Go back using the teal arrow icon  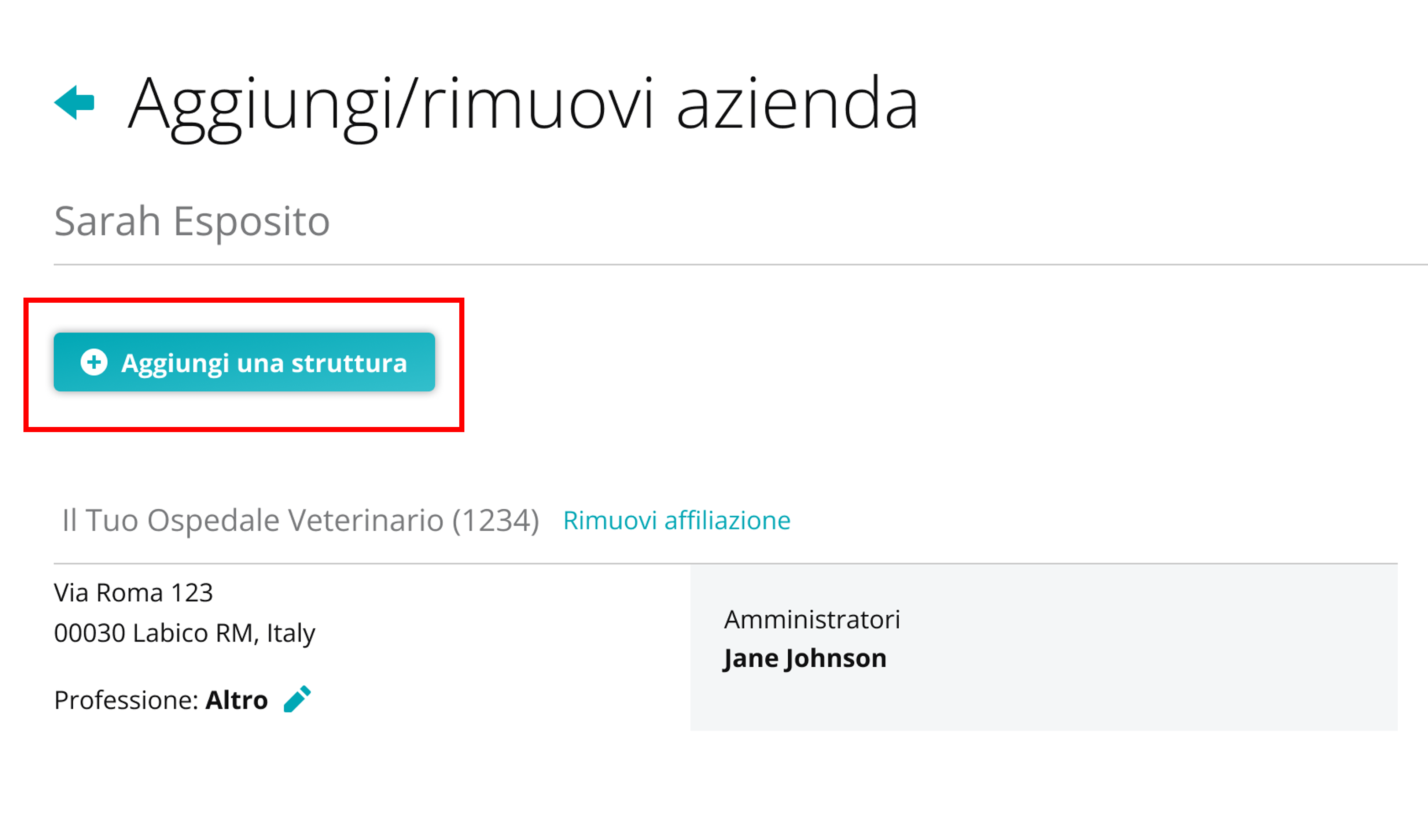coord(74,103)
